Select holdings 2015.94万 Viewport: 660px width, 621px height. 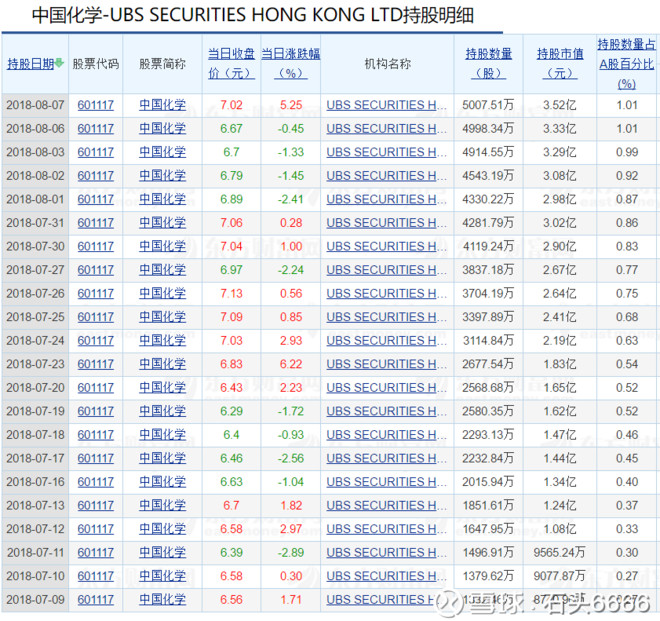pos(488,482)
